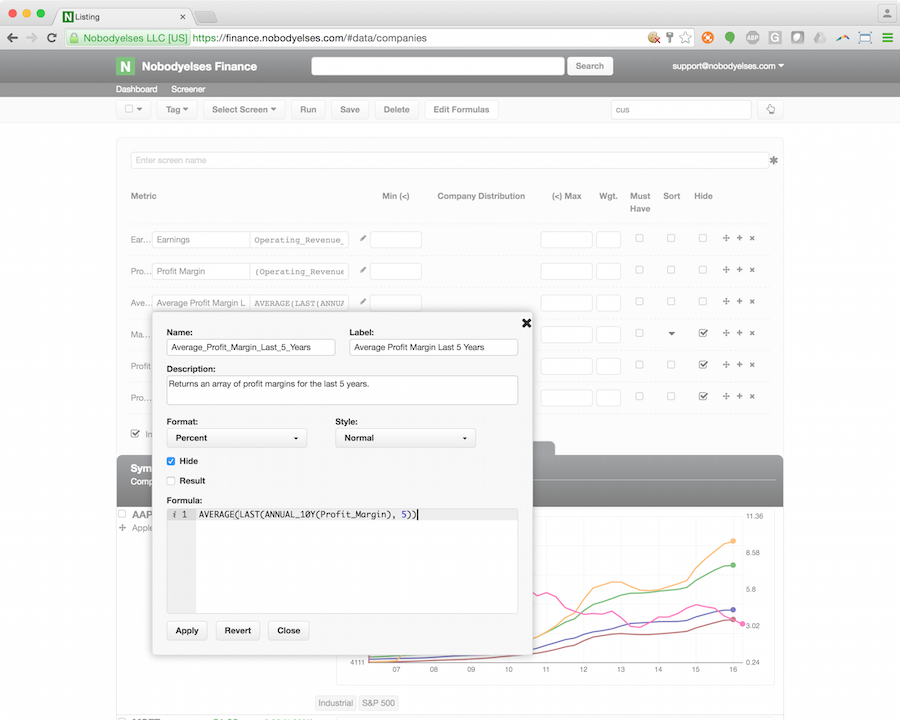Screen dimensions: 900x720
Task: Click the pencil edit icon for Earnings row
Action: coord(363,239)
